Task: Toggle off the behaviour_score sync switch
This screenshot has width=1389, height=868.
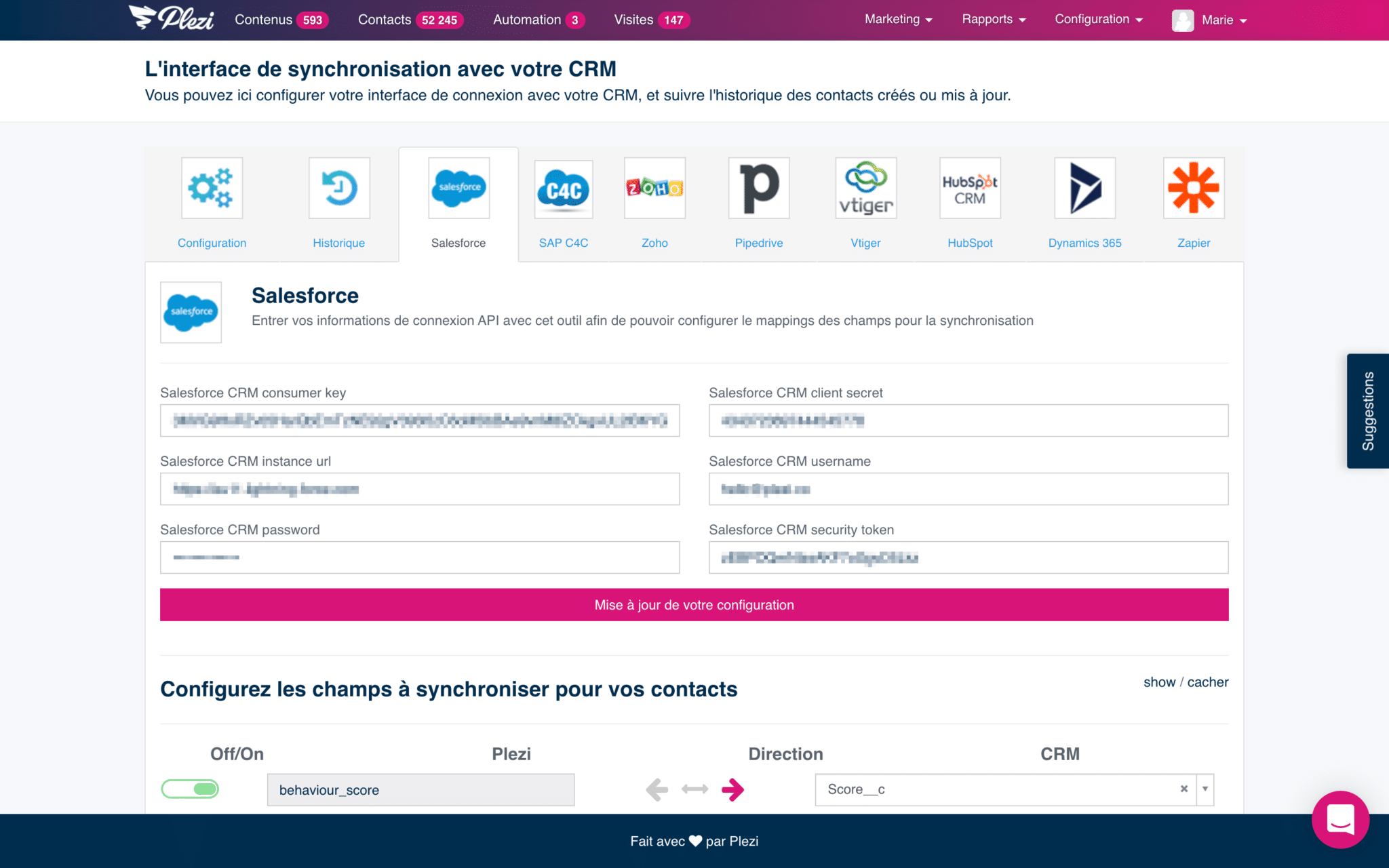Action: [x=190, y=789]
